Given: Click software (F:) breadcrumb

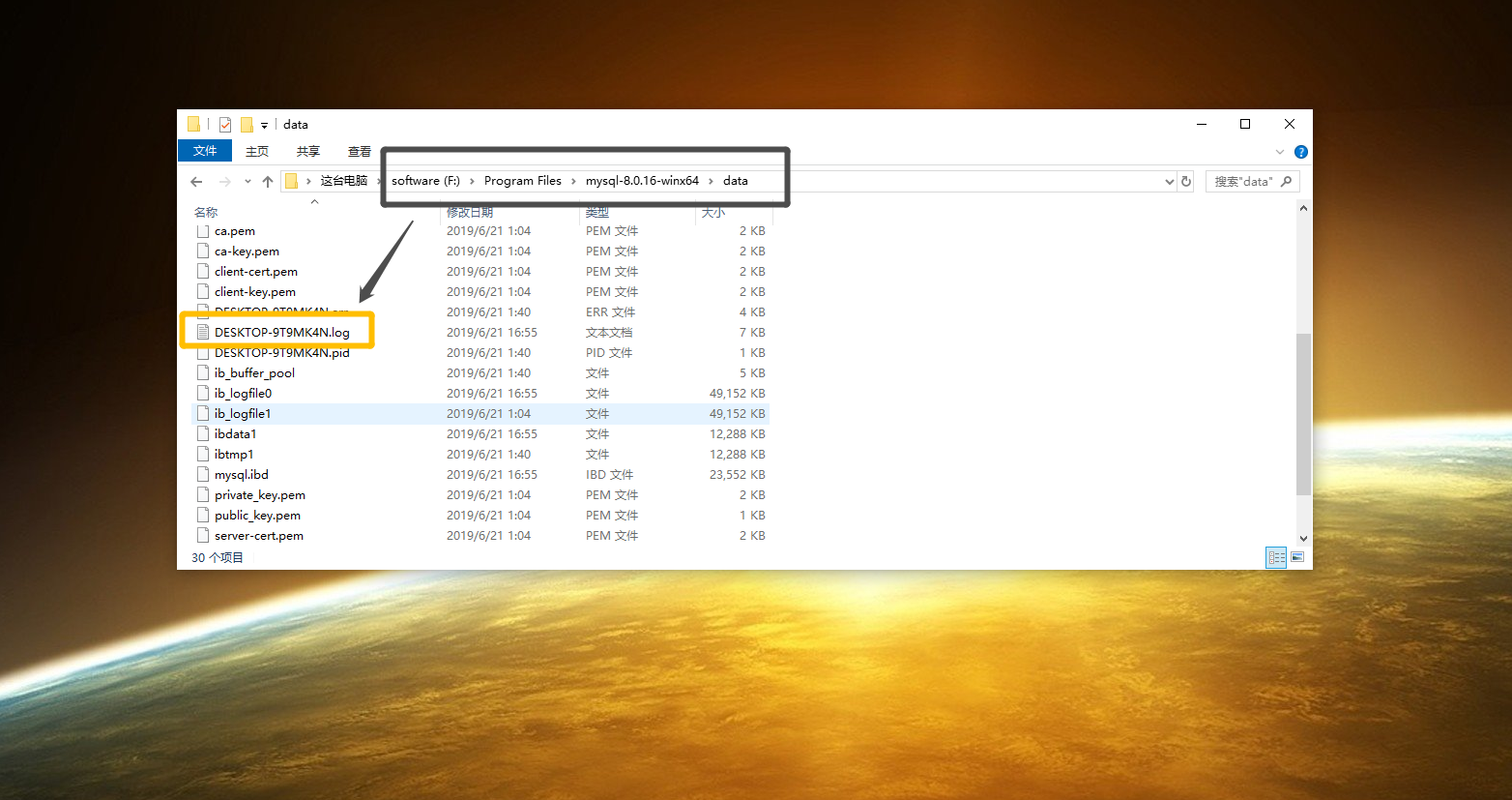Looking at the screenshot, I should point(425,181).
